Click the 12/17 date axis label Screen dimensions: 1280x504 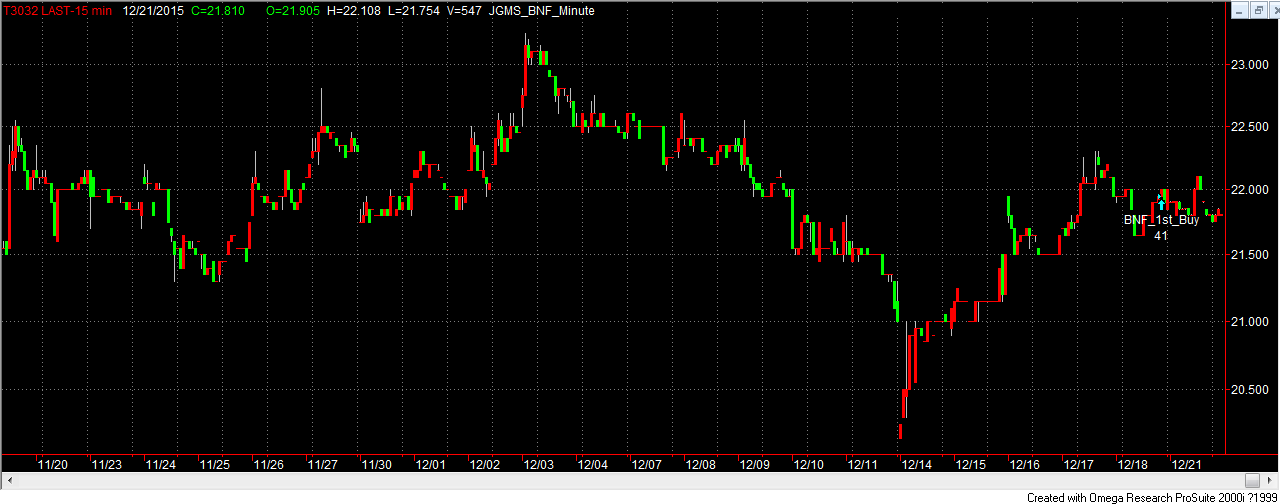[1079, 464]
